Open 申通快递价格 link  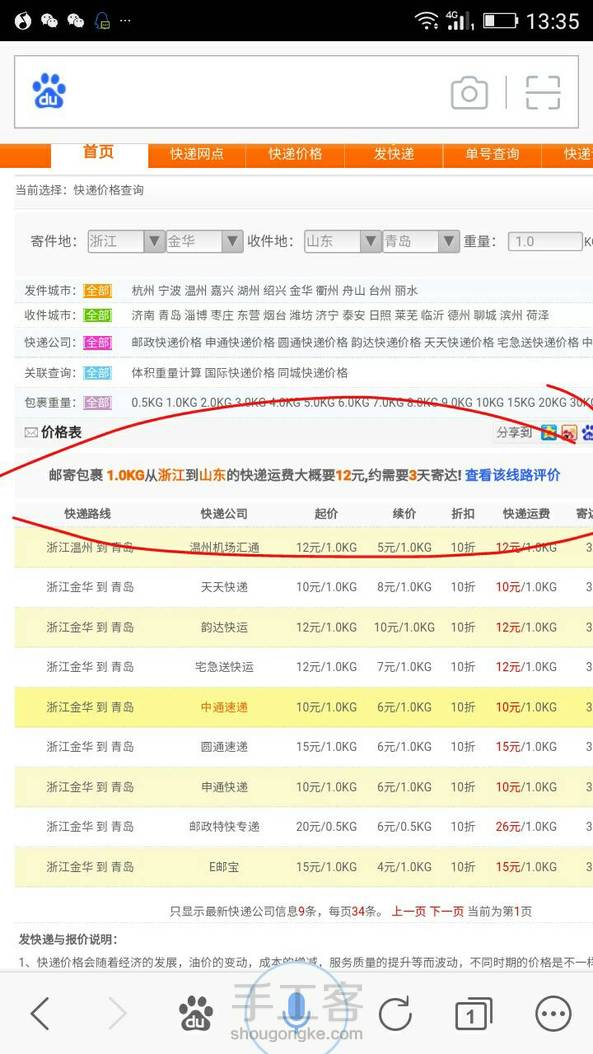(240, 343)
